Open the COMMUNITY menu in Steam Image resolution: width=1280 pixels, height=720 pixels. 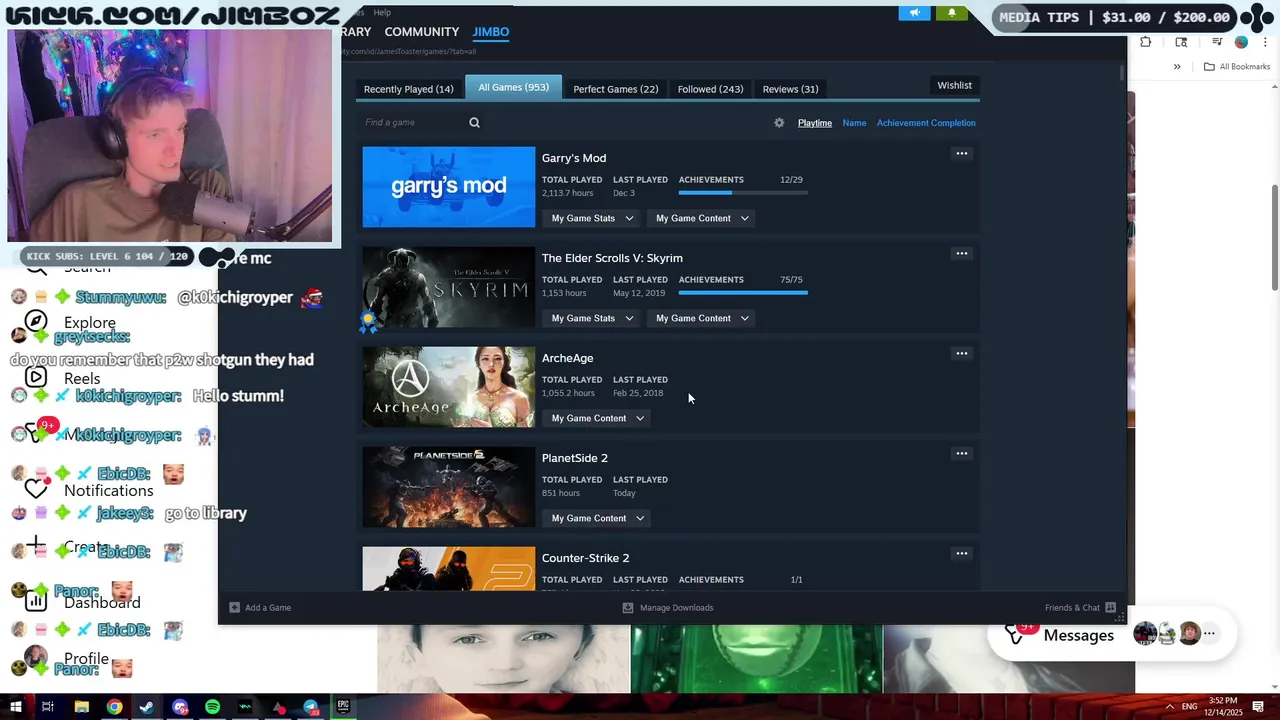pyautogui.click(x=421, y=32)
